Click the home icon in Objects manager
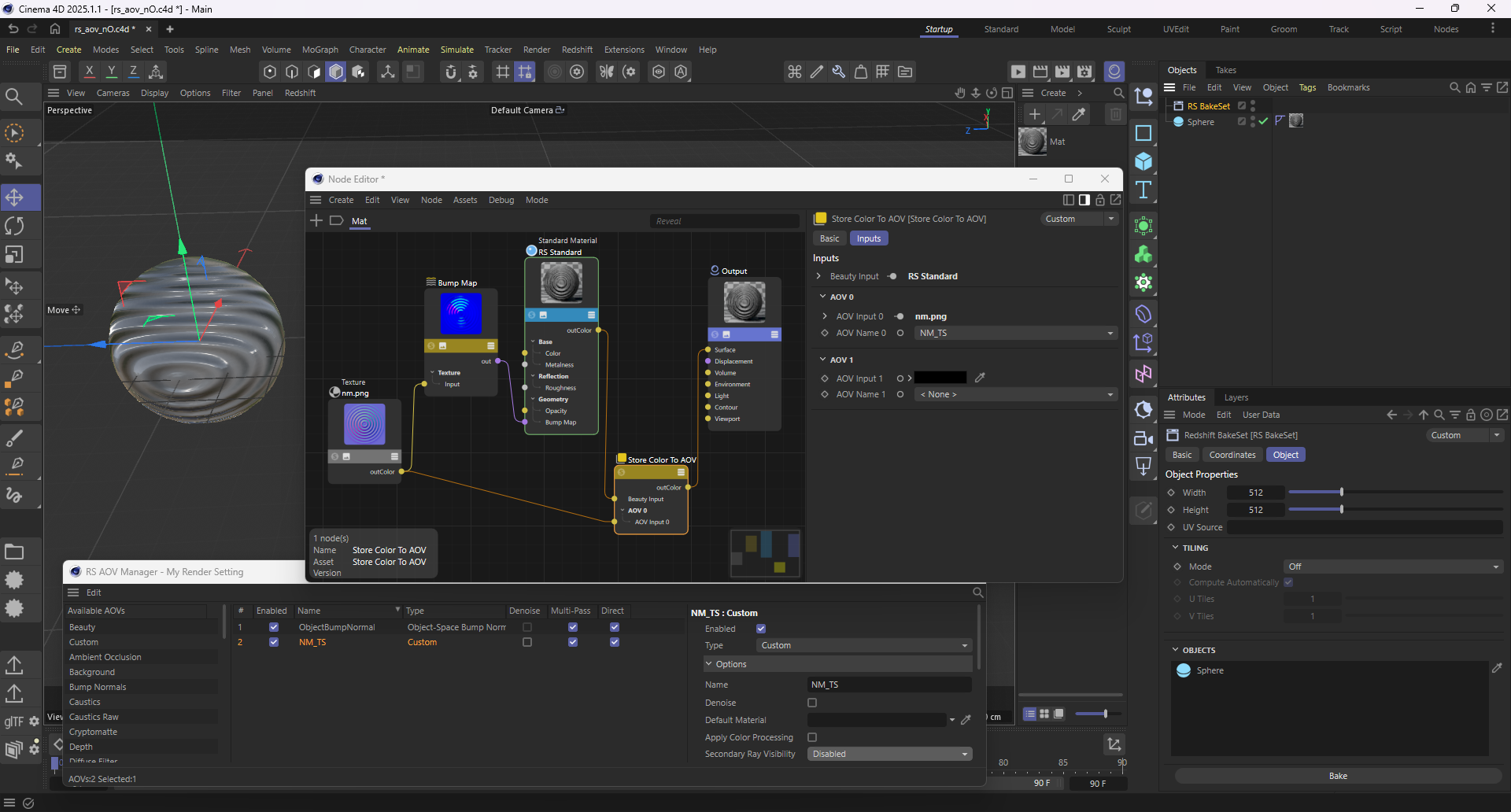The image size is (1511, 812). coord(1471,87)
